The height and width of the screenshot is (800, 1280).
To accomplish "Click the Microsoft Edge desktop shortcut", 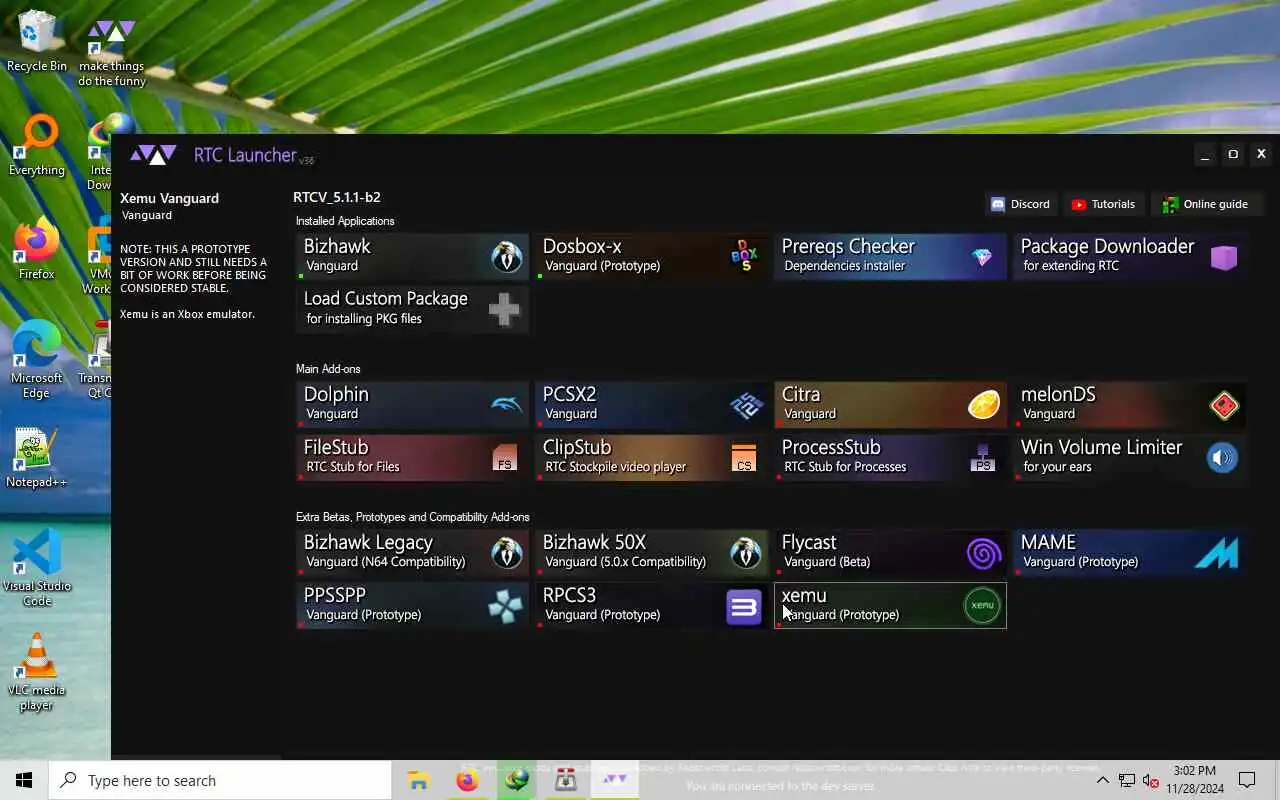I will (36, 360).
